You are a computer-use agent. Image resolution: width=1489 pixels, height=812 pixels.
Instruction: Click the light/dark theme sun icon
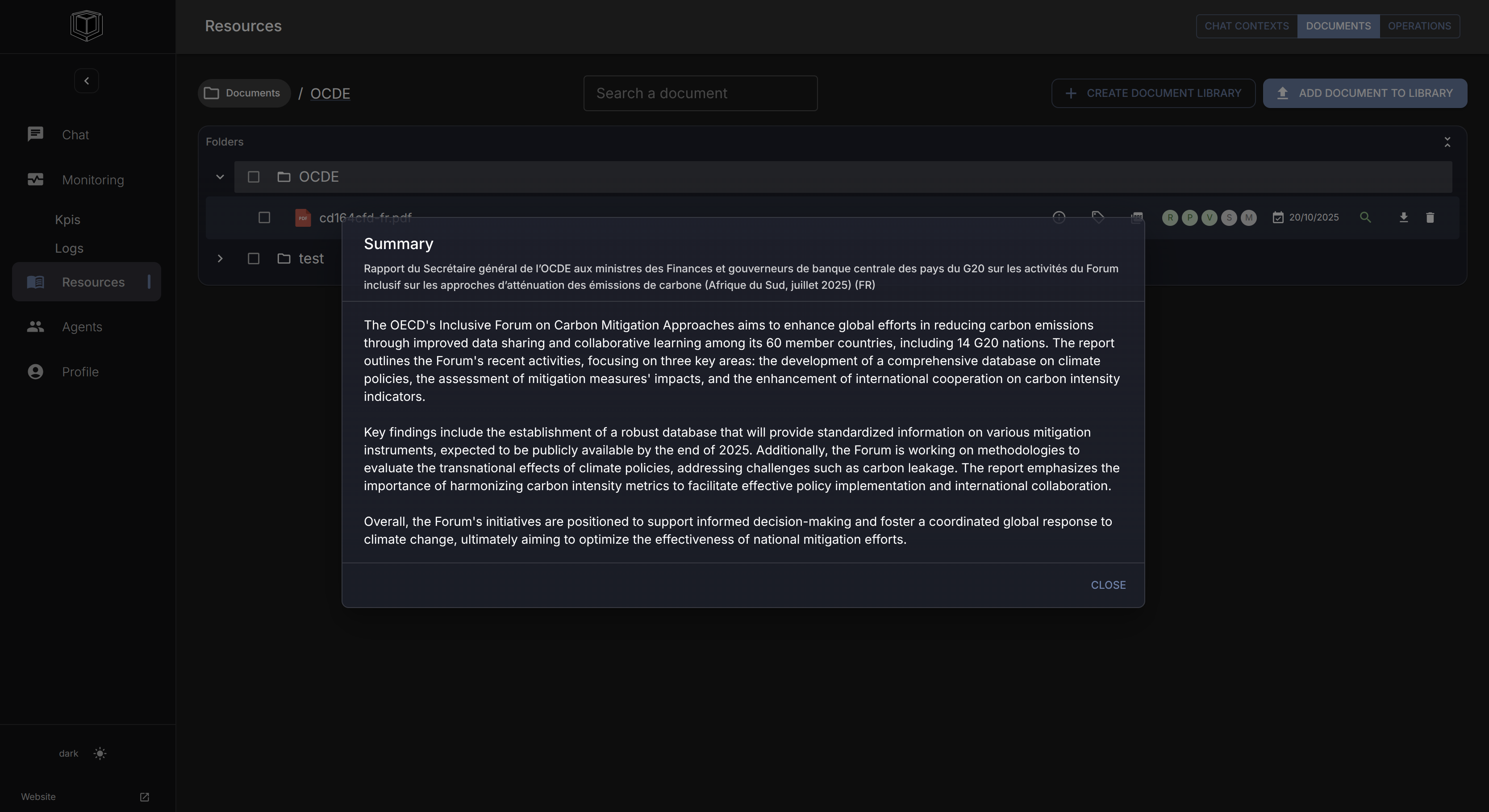[100, 753]
